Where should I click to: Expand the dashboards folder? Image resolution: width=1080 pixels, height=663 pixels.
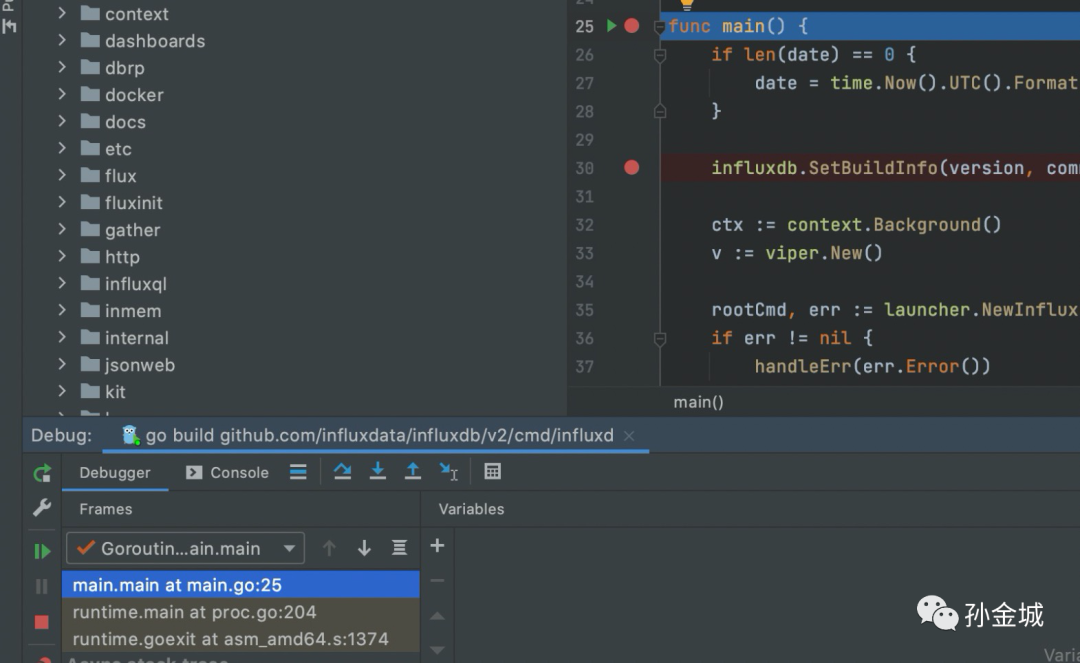coord(62,41)
